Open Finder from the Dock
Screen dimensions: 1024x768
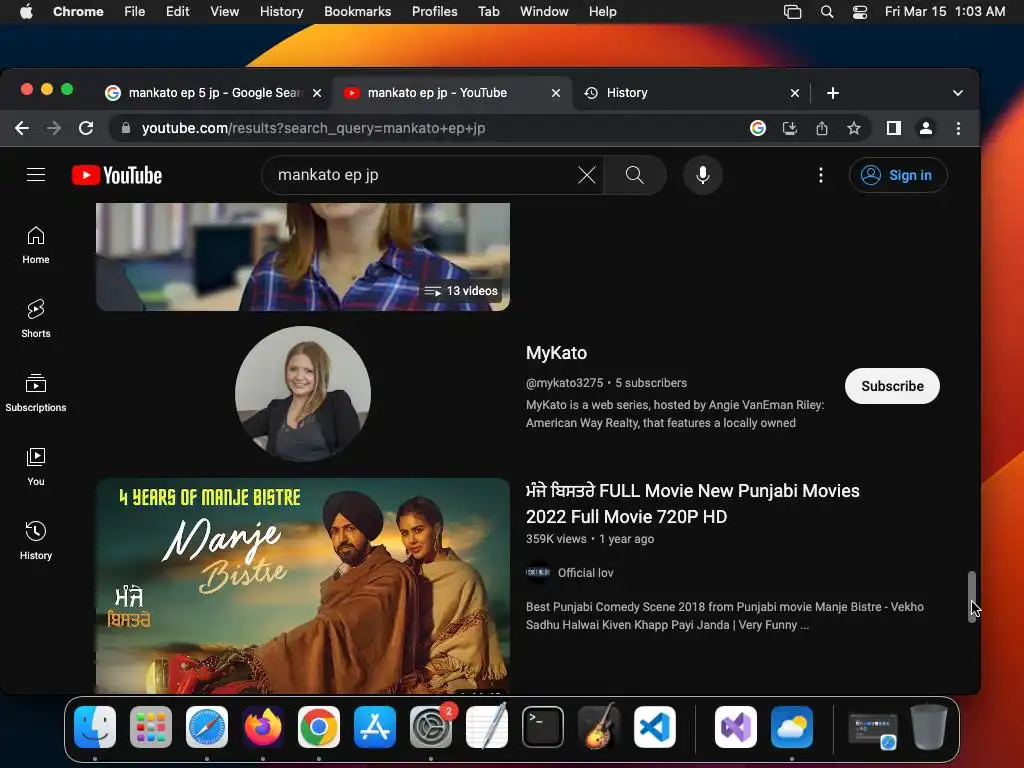pyautogui.click(x=95, y=727)
